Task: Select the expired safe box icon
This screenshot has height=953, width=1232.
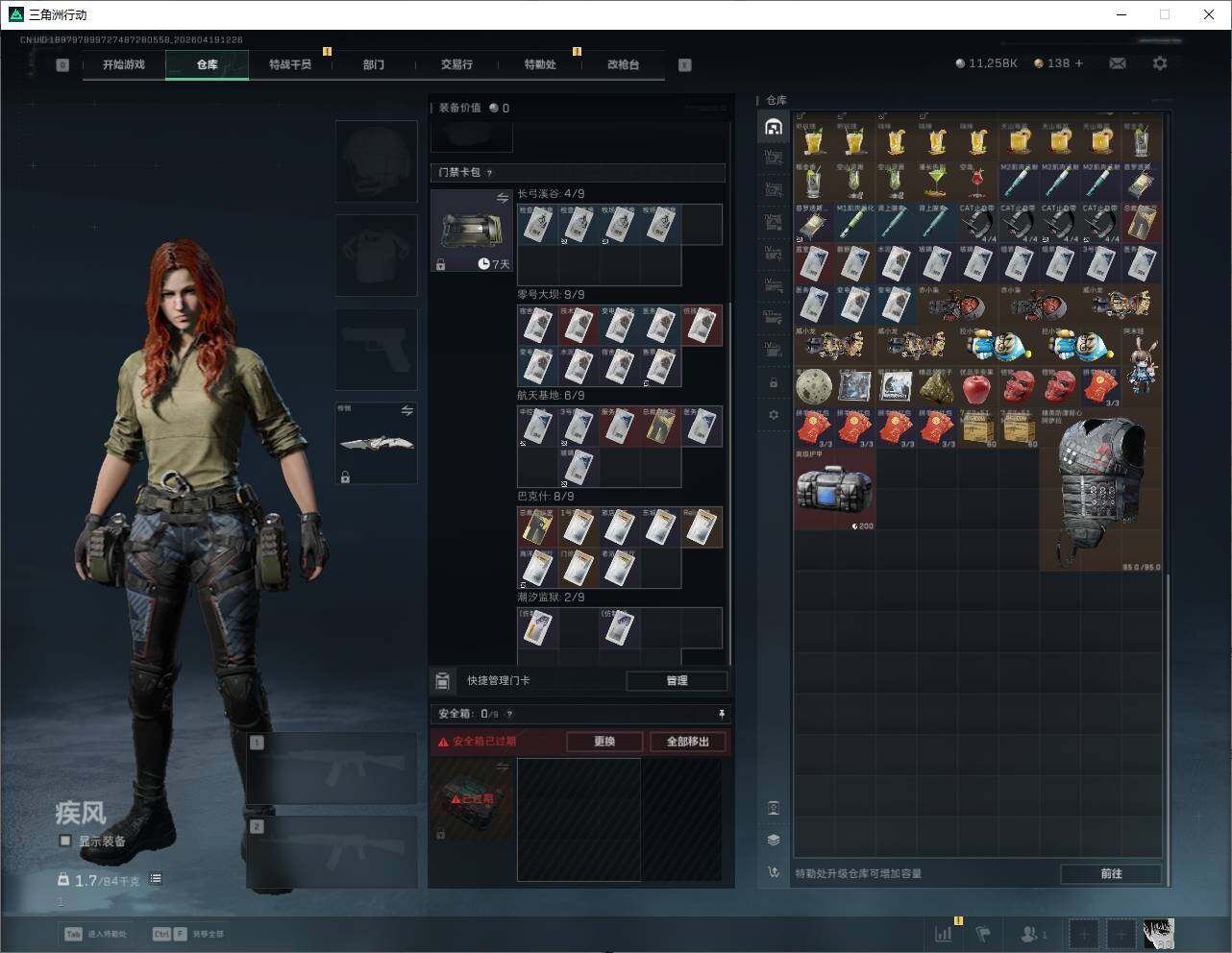Action: (x=472, y=797)
